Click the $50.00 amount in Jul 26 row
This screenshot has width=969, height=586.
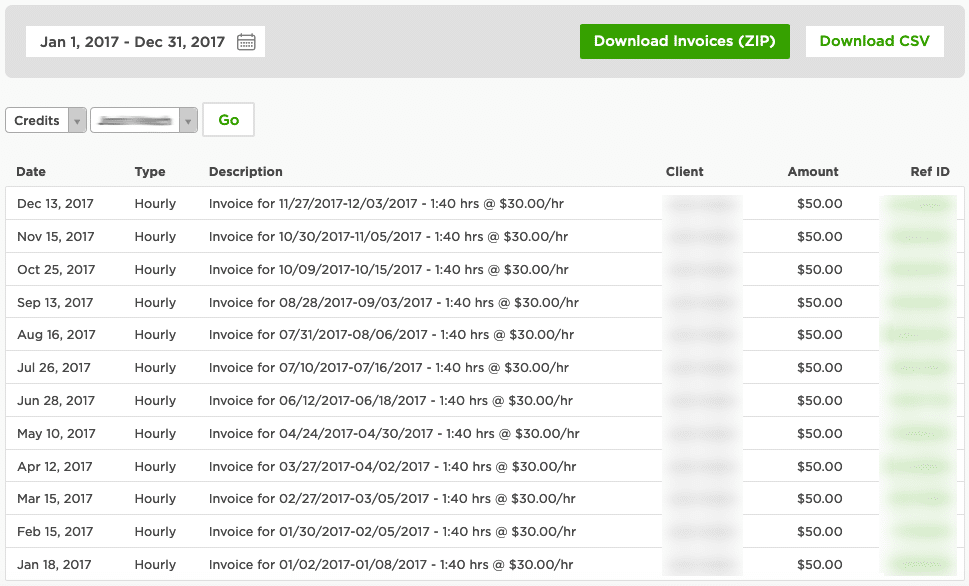pyautogui.click(x=819, y=368)
